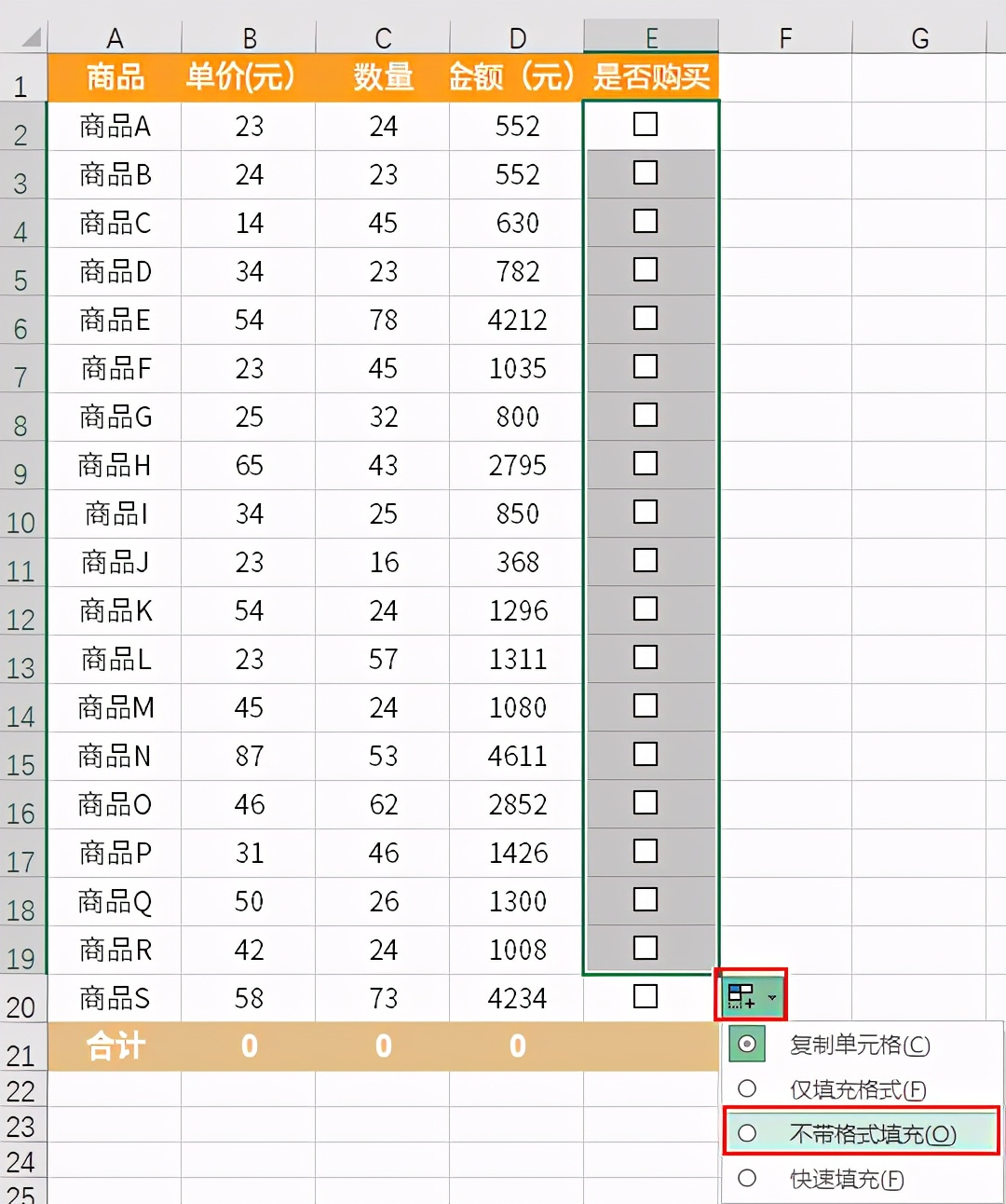The image size is (1006, 1204).
Task: Tick the purchase checkbox for 商品S
Action: 646,996
